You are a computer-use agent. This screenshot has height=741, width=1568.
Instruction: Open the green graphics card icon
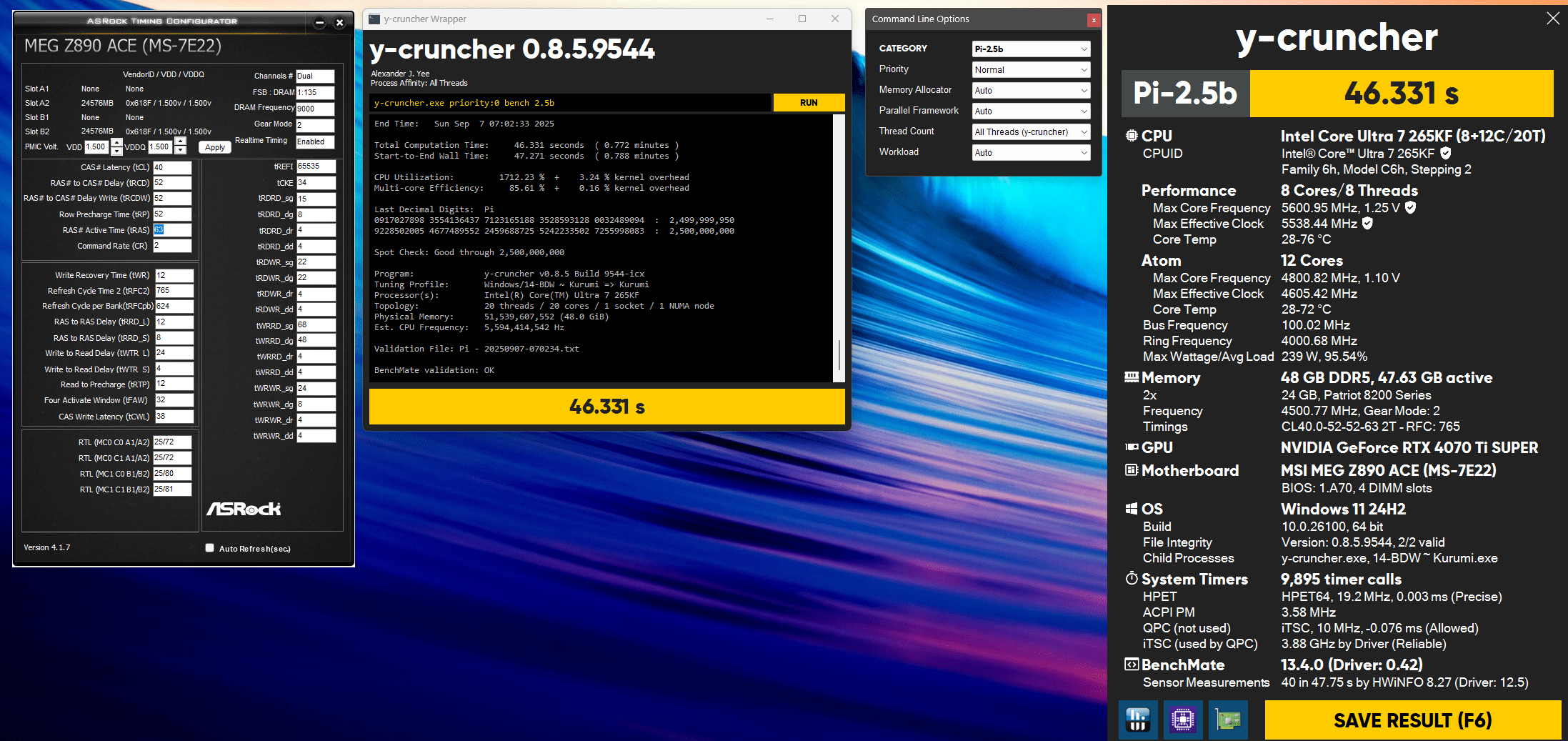[1229, 720]
